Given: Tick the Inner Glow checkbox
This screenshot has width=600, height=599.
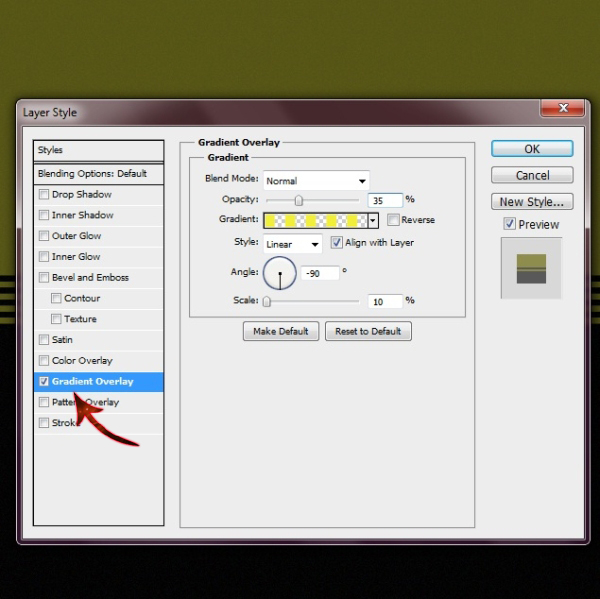Looking at the screenshot, I should (x=44, y=256).
